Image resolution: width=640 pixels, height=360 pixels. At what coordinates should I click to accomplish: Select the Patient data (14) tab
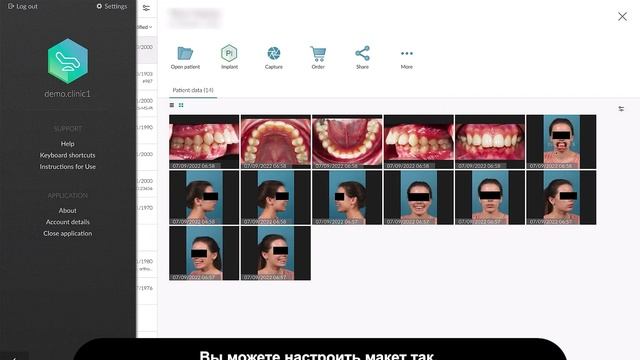[193, 90]
